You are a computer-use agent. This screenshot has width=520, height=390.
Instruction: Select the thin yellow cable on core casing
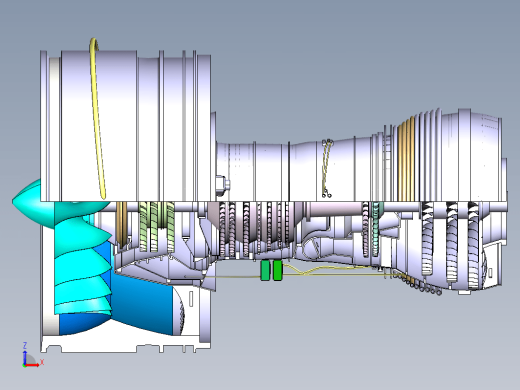(x=327, y=168)
